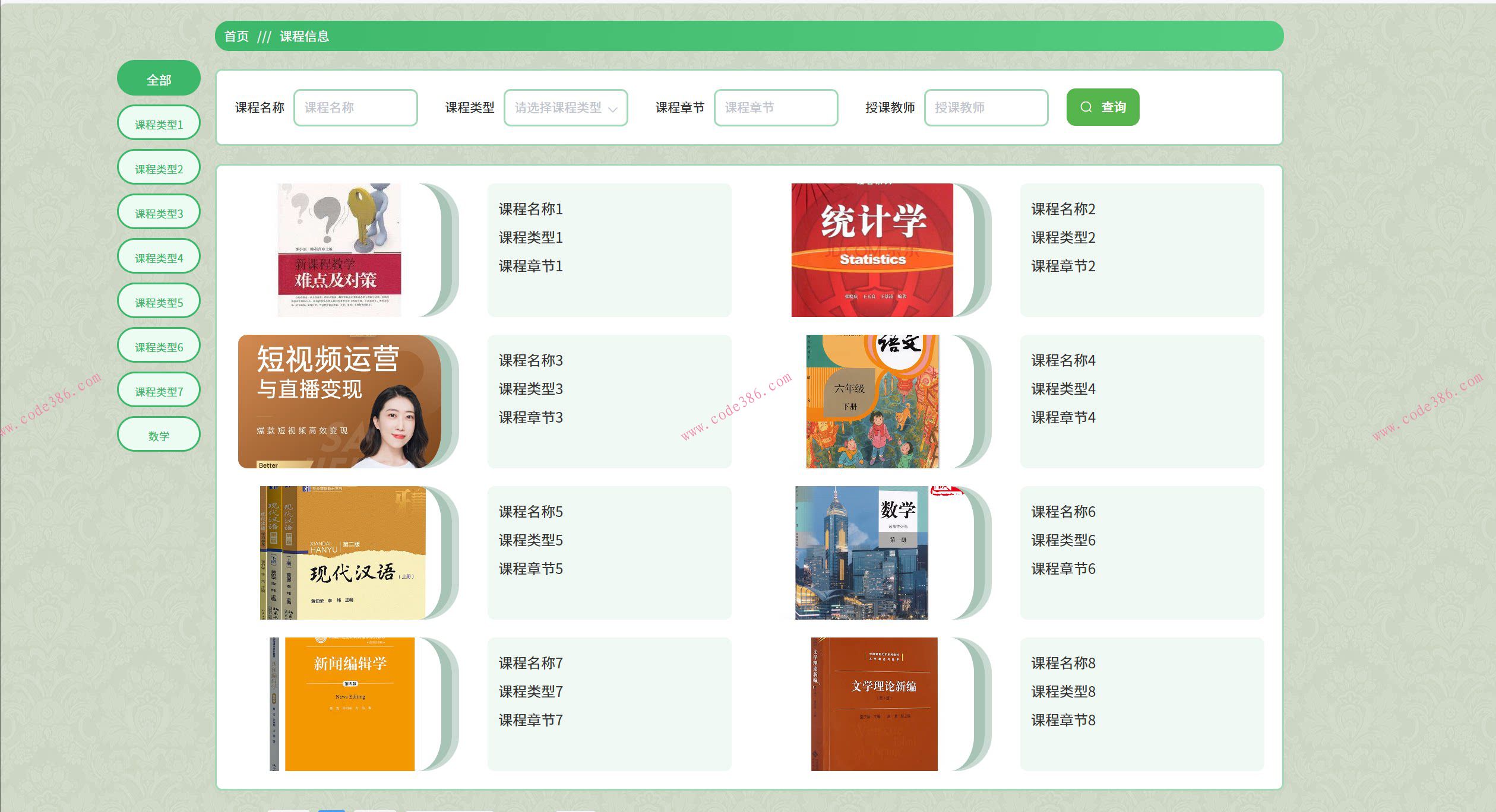
Task: Select 课程类型1 in the sidebar
Action: [159, 122]
